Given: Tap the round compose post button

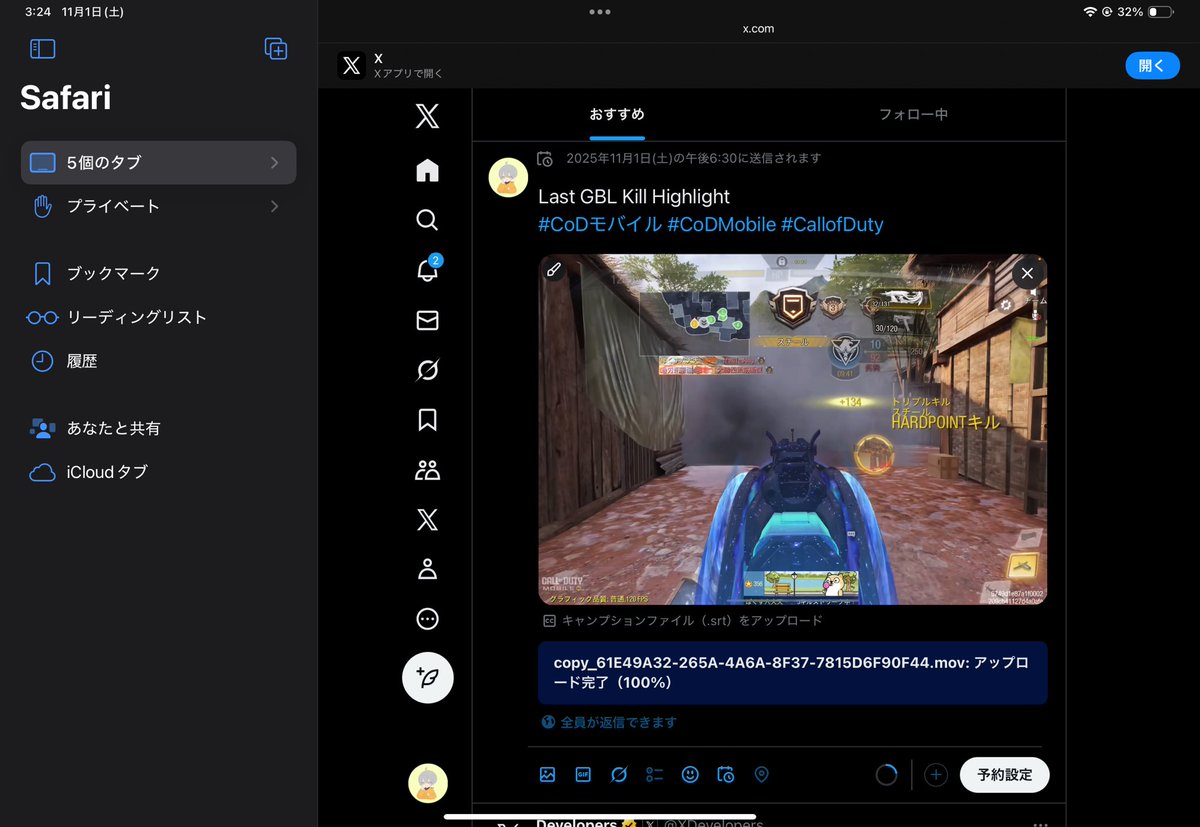Looking at the screenshot, I should pyautogui.click(x=428, y=677).
